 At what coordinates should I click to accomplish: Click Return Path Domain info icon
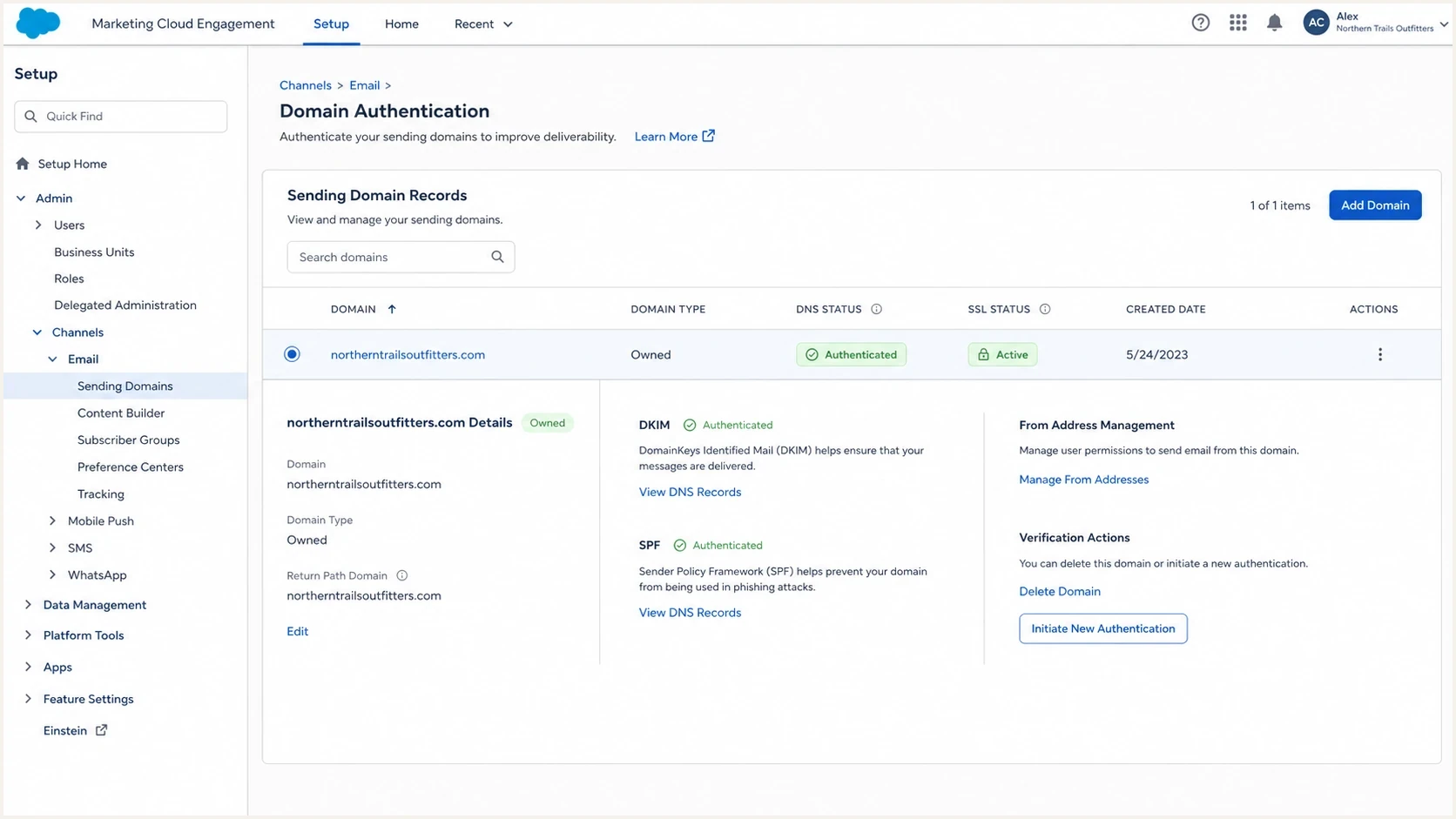pos(401,575)
